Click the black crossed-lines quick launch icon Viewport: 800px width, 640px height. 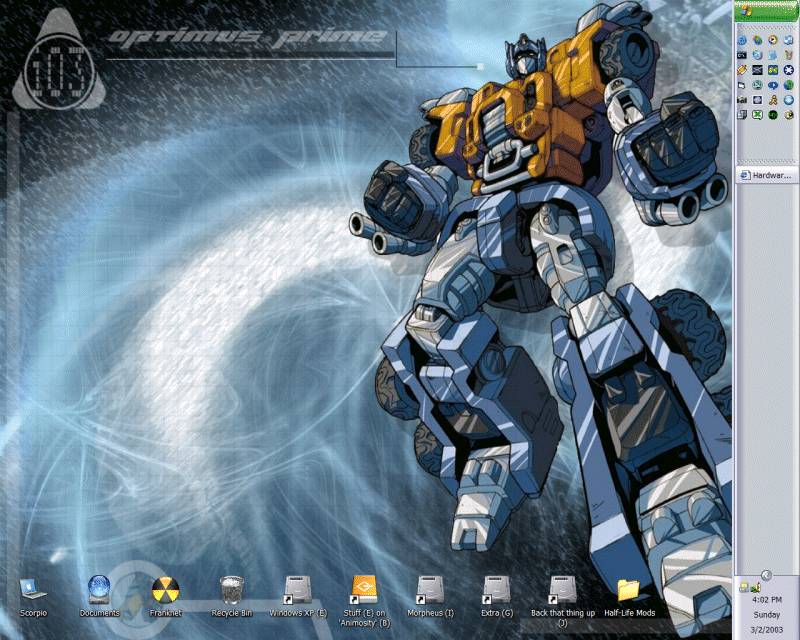pyautogui.click(x=758, y=70)
